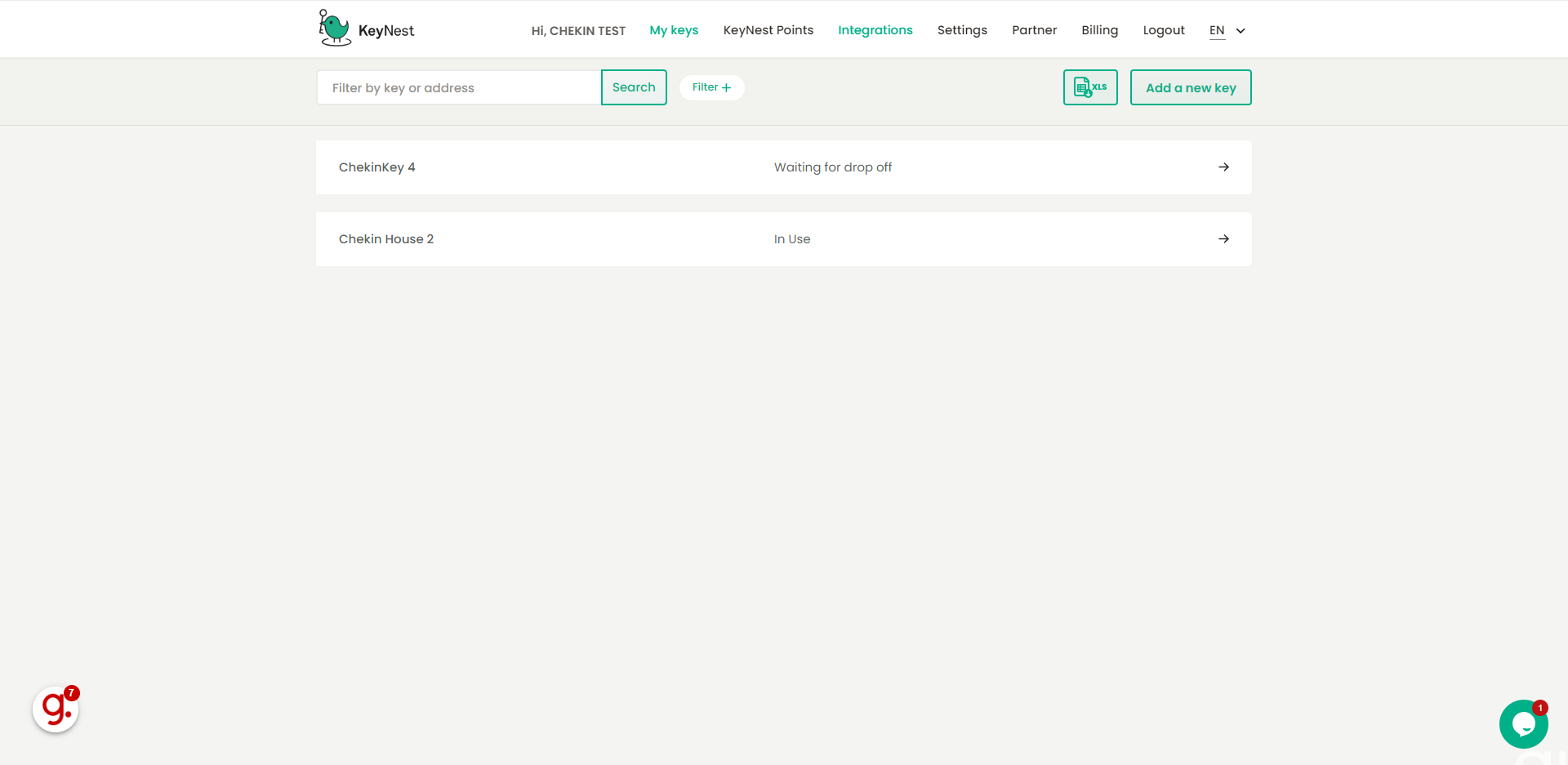Screen dimensions: 1568x765
Task: Go to My keys tab
Action: (x=674, y=30)
